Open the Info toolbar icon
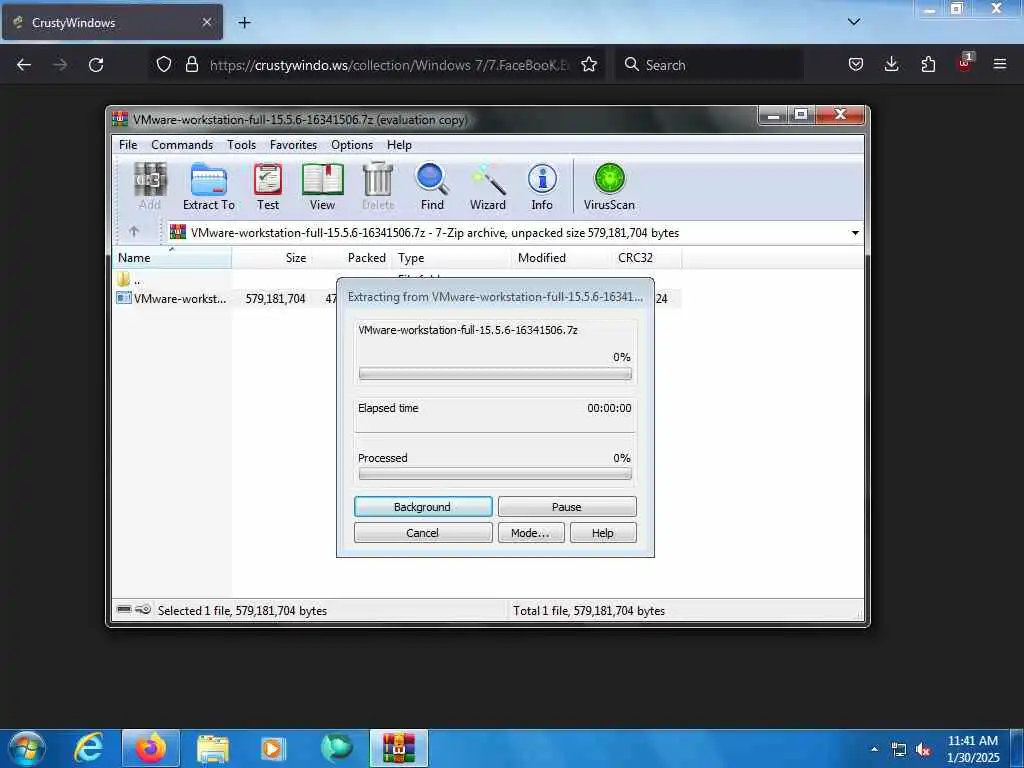 [542, 187]
